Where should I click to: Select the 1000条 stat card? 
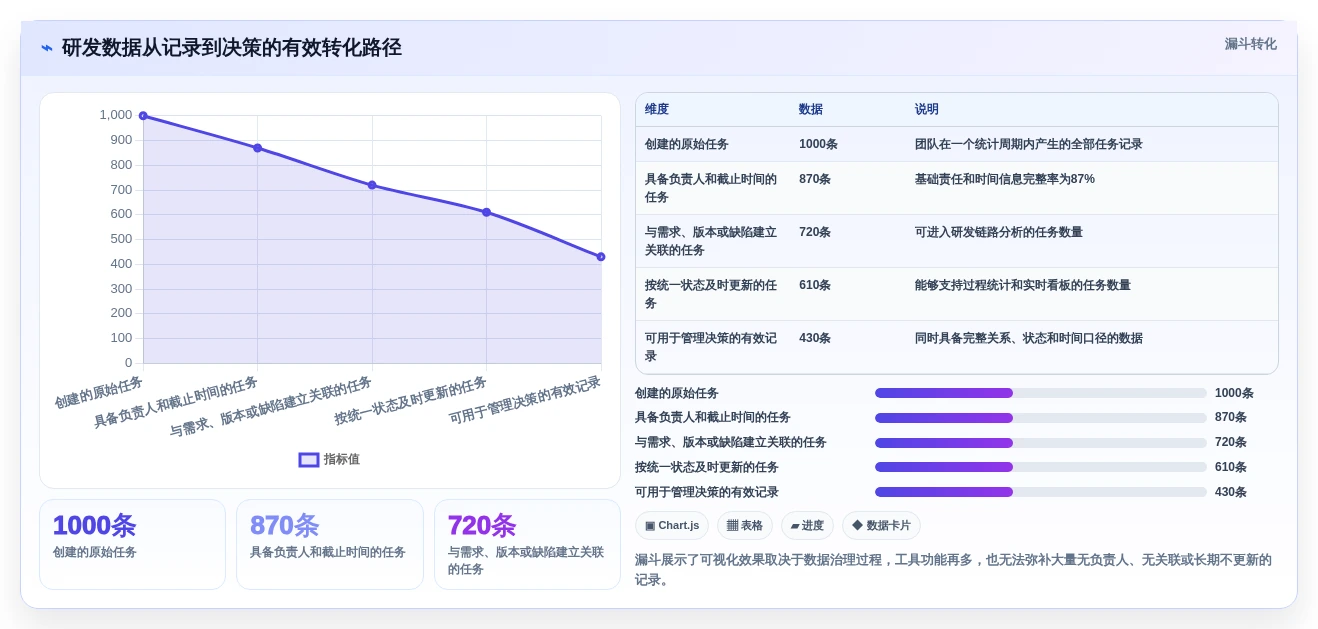point(132,544)
